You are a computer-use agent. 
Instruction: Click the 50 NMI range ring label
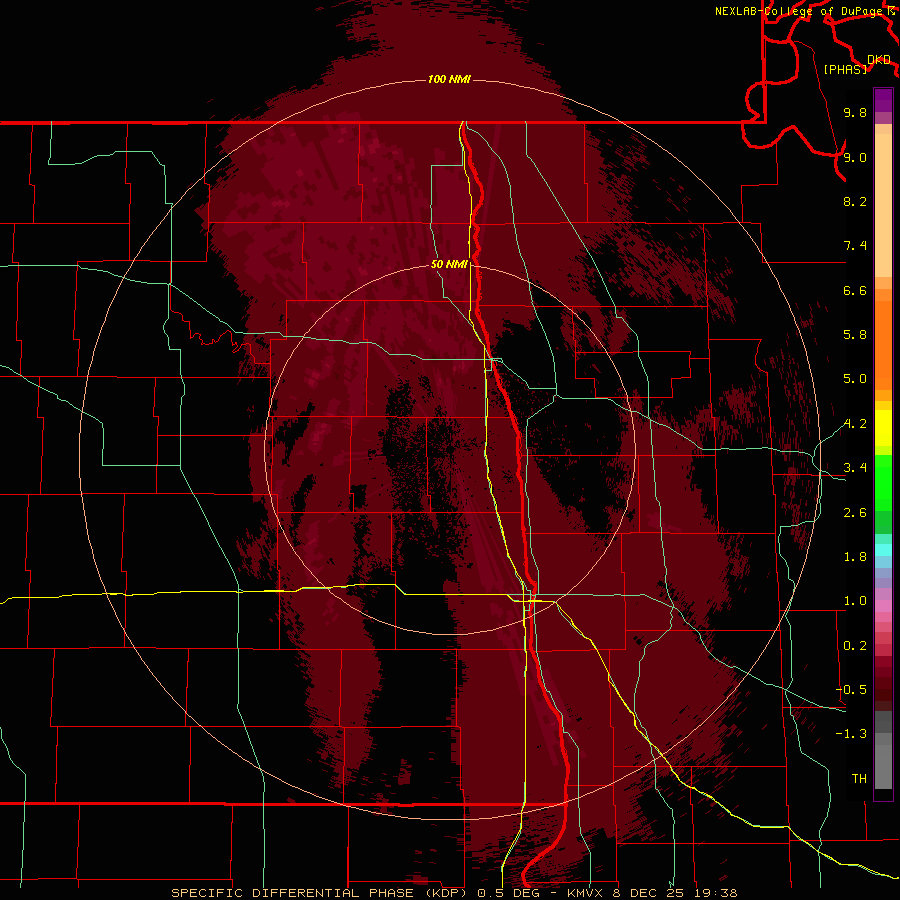[x=449, y=264]
